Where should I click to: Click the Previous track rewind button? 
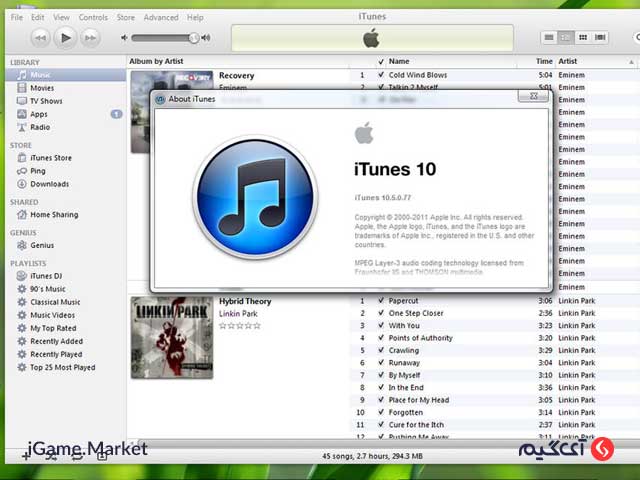click(x=40, y=38)
